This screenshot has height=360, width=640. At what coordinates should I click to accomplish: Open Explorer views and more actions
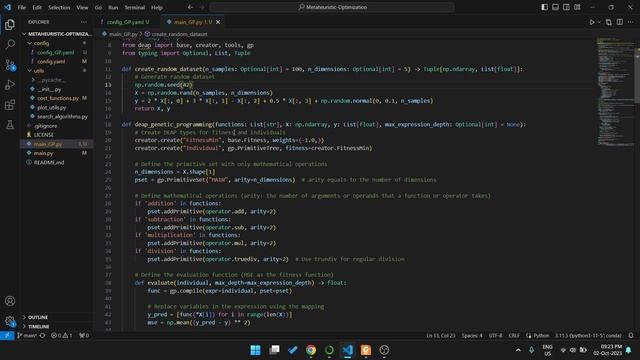coord(84,22)
